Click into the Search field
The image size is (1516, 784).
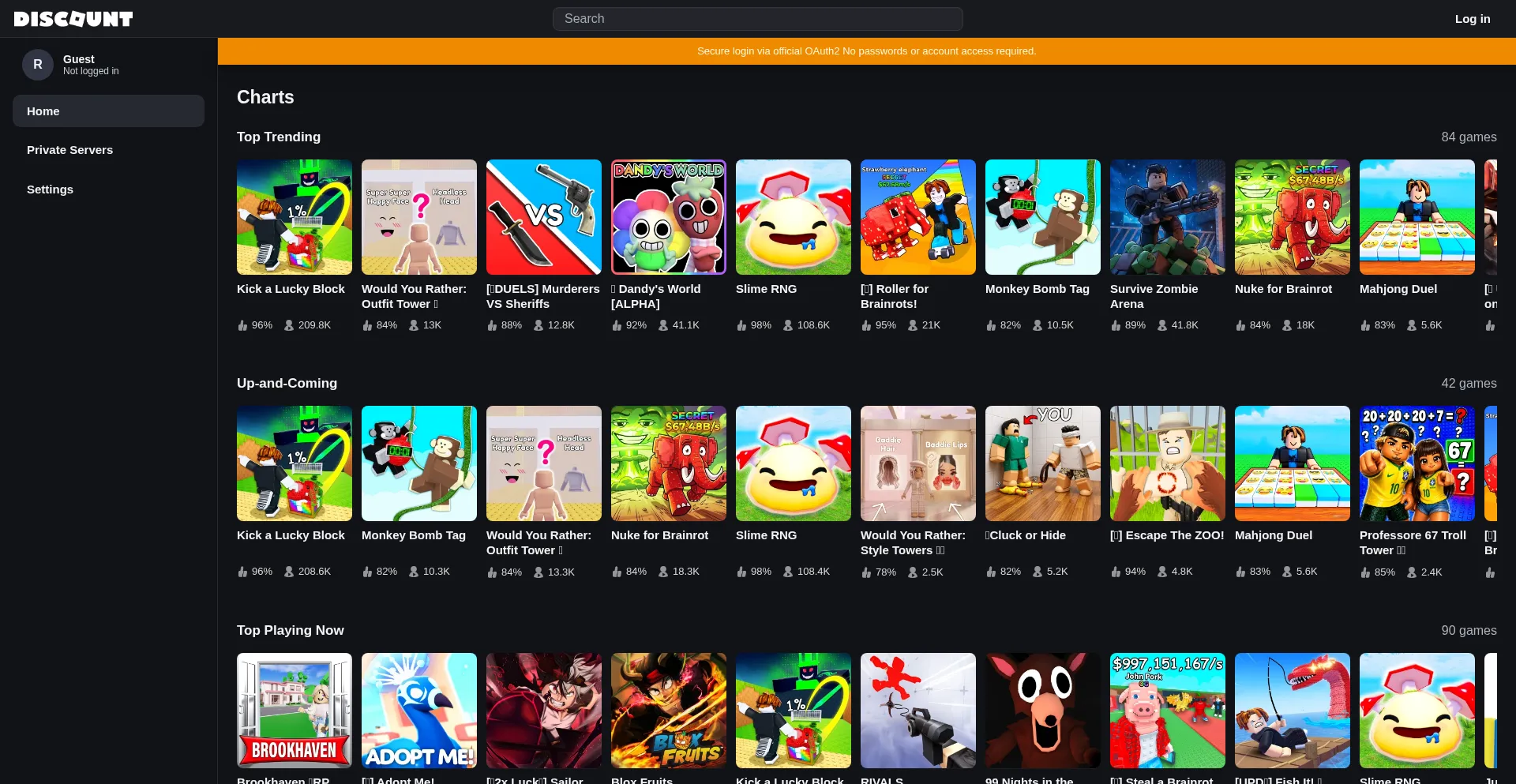[758, 19]
